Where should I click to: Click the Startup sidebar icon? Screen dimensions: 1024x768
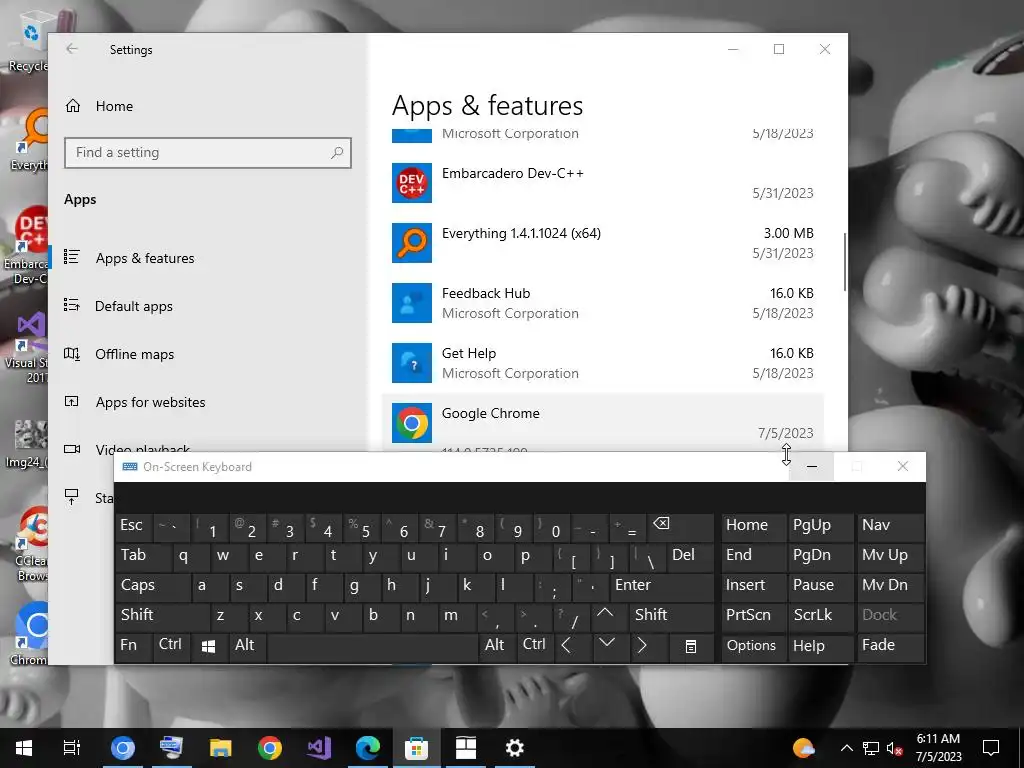tap(72, 497)
